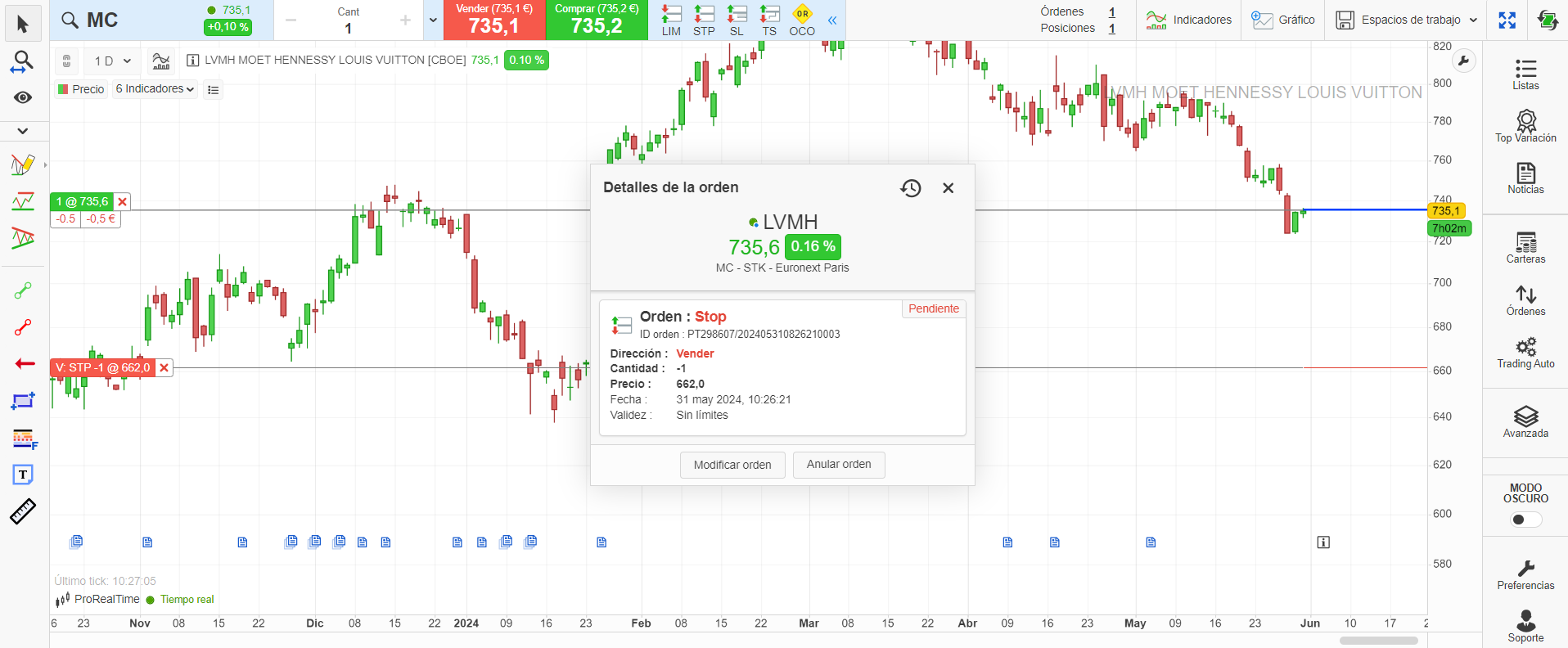Open the Órdenes side panel
The height and width of the screenshot is (648, 1568).
click(1525, 299)
